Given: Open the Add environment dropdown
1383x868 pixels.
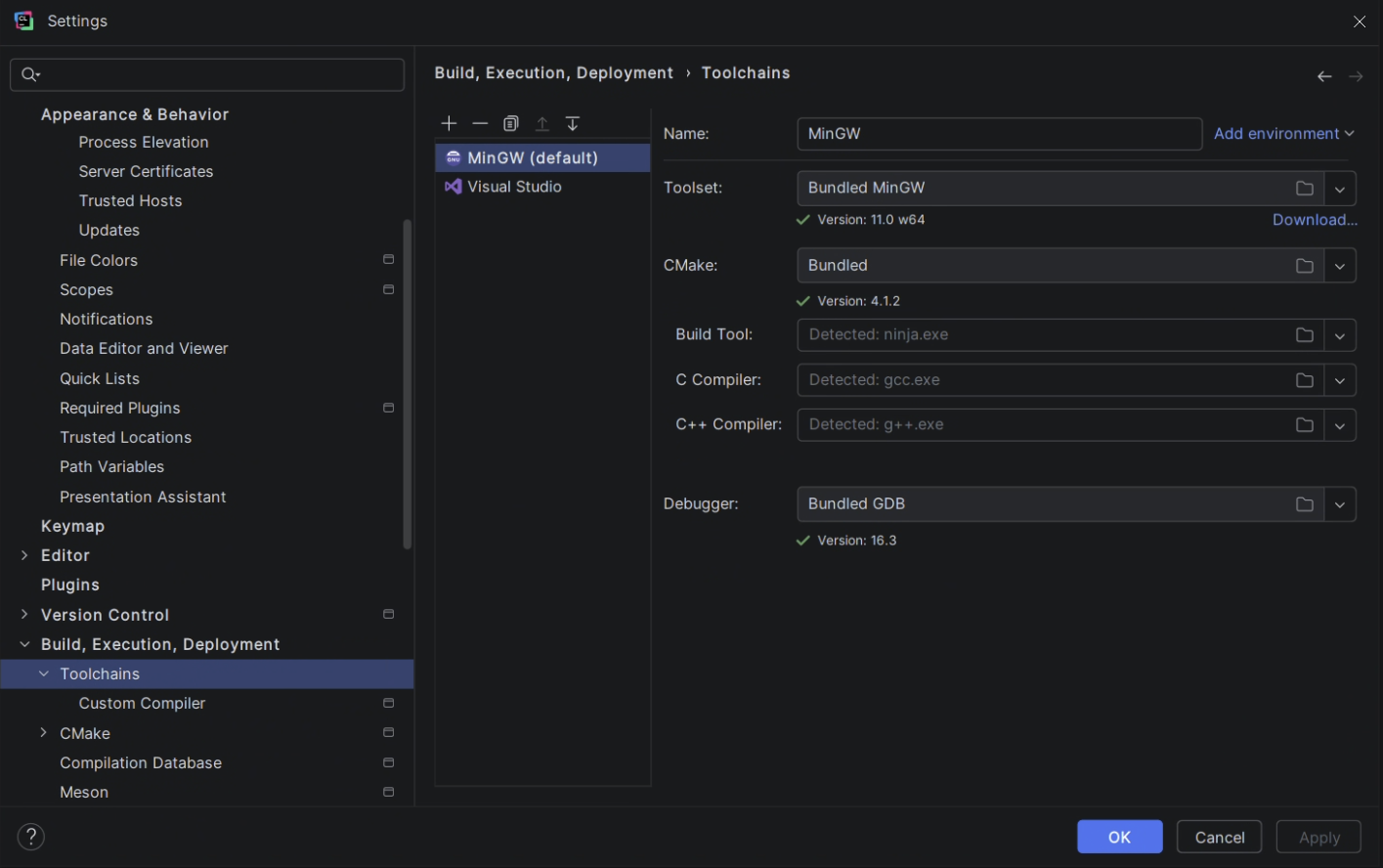Looking at the screenshot, I should [1284, 134].
